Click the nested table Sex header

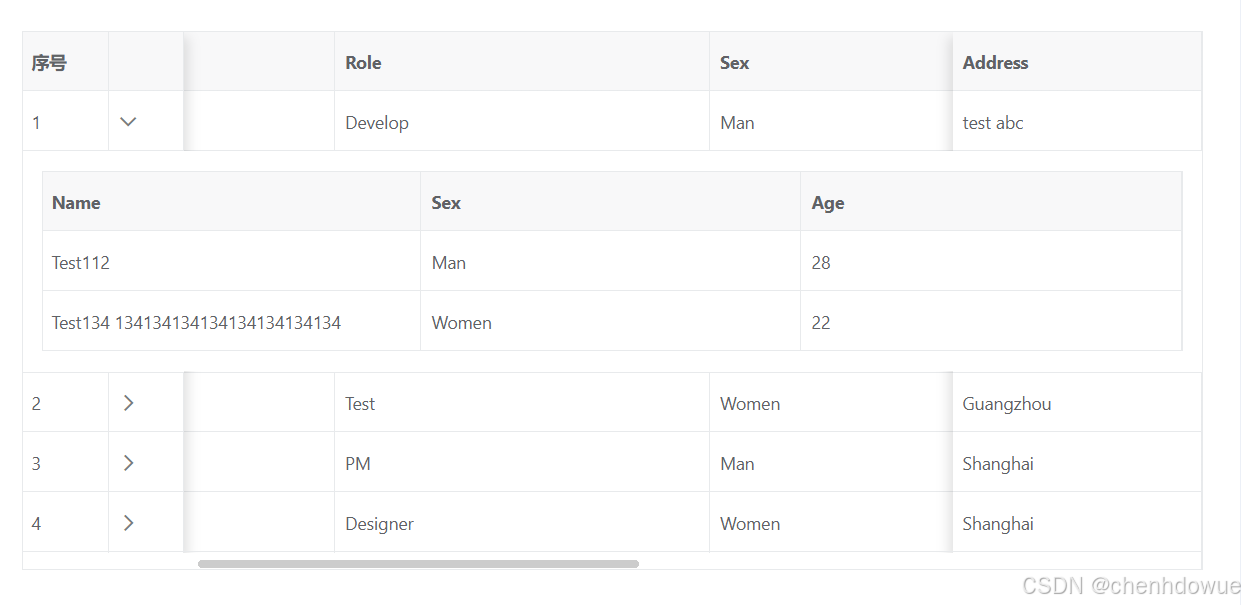pos(446,202)
